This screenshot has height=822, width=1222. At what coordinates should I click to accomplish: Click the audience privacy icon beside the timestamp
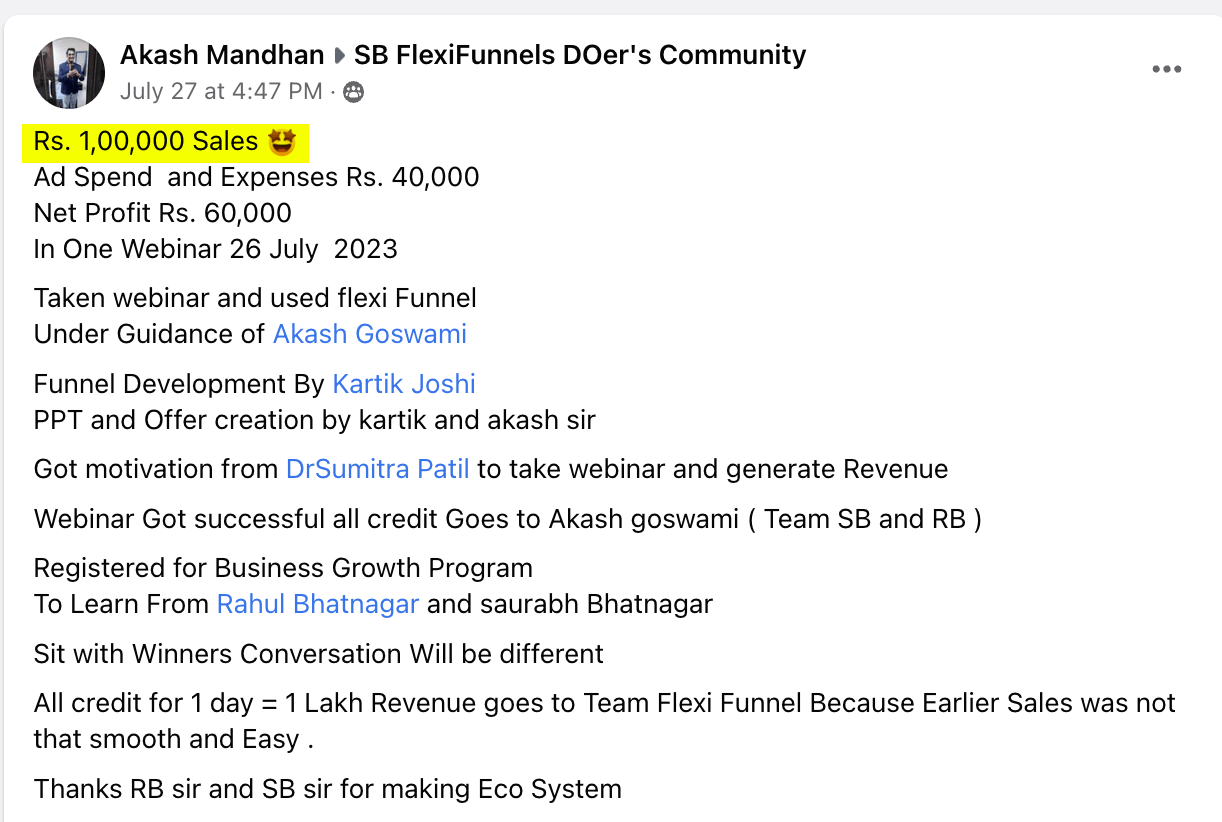click(355, 92)
